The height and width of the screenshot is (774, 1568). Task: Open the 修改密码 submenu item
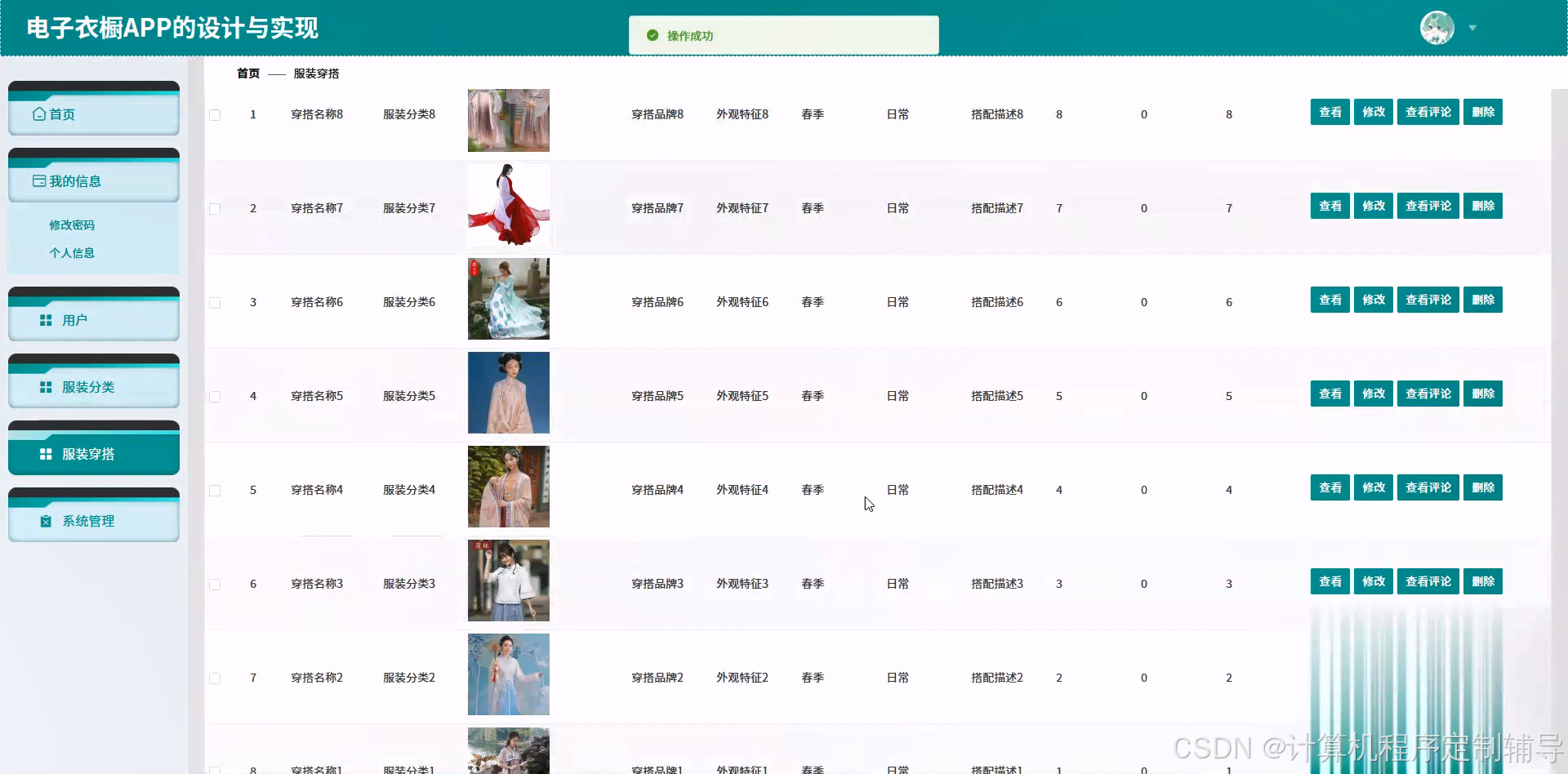click(72, 225)
